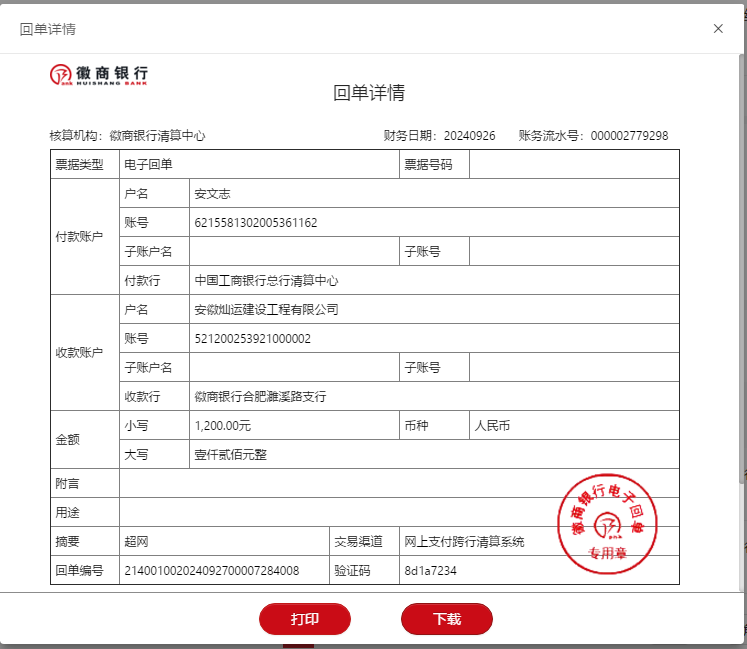Viewport: 747px width, 649px height.
Task: Click the Huishang Bank logo
Action: tap(100, 75)
